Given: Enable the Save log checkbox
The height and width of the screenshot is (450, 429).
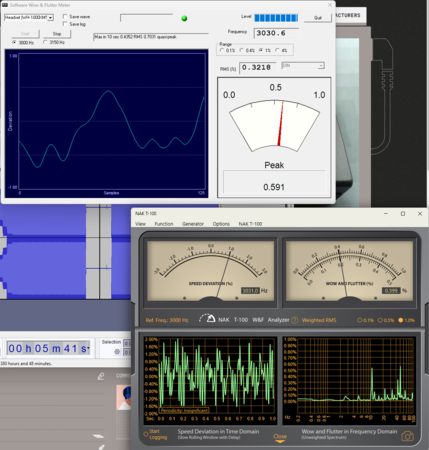Looking at the screenshot, I should pos(65,24).
